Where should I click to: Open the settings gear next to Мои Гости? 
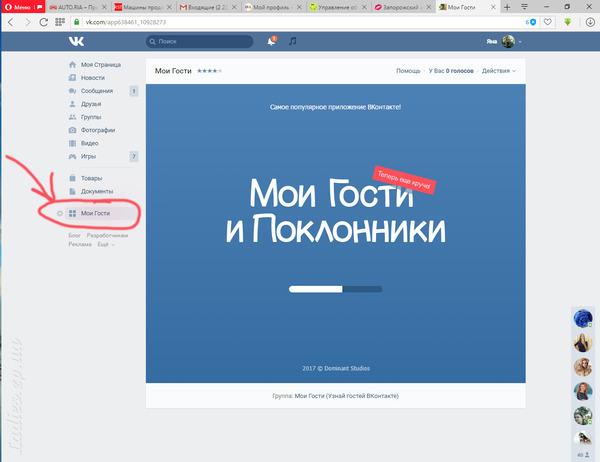[x=60, y=213]
